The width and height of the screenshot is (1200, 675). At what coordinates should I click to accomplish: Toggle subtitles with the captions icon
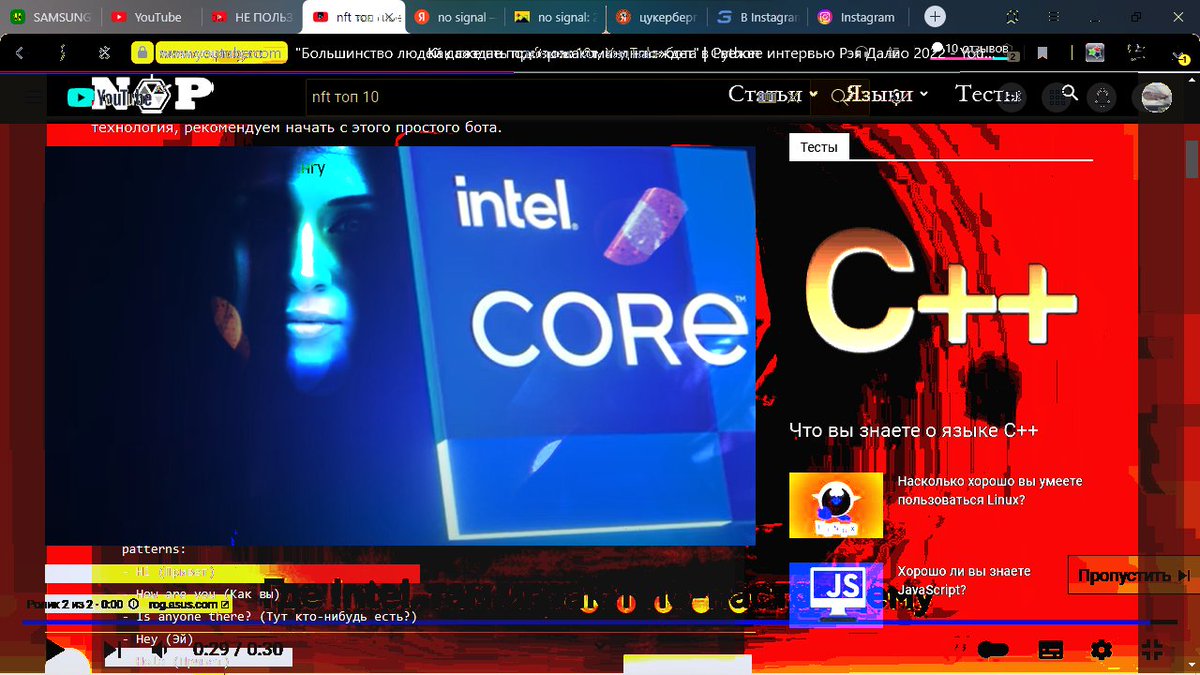[1050, 650]
